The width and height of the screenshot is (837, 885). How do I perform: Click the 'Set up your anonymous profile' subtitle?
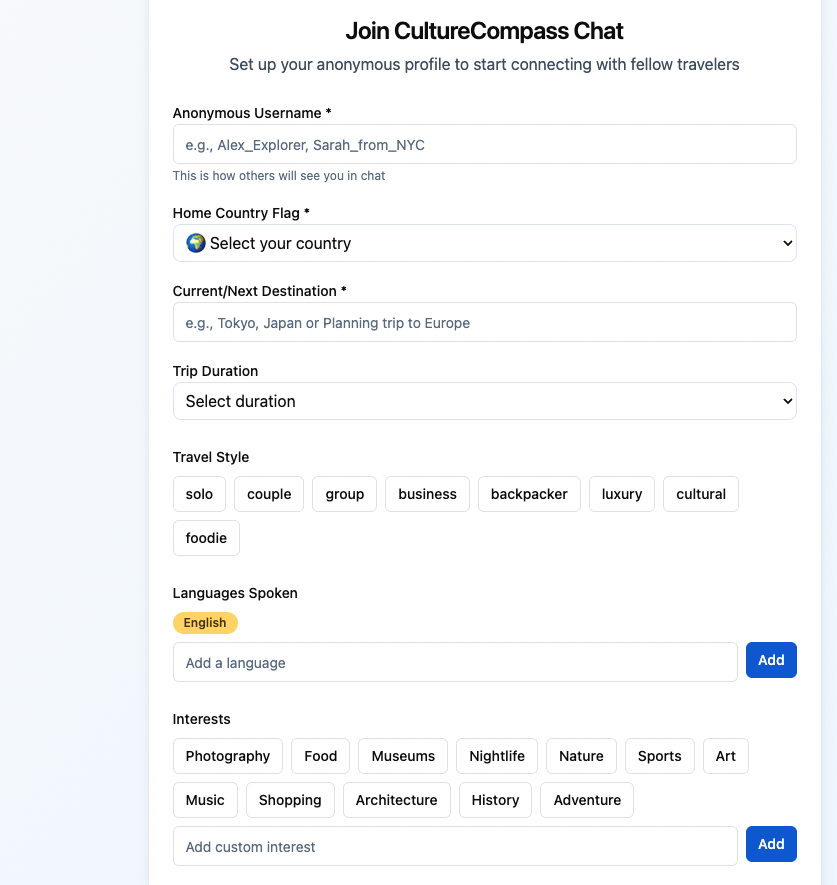(x=484, y=64)
